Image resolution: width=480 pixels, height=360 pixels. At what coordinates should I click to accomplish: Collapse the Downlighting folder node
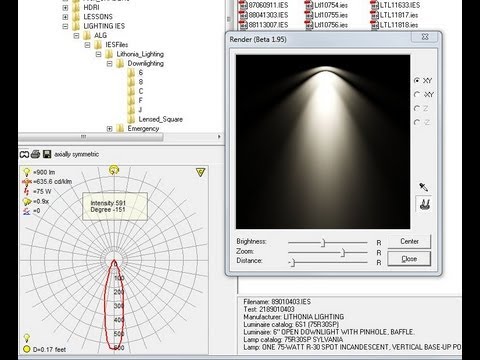(x=109, y=63)
